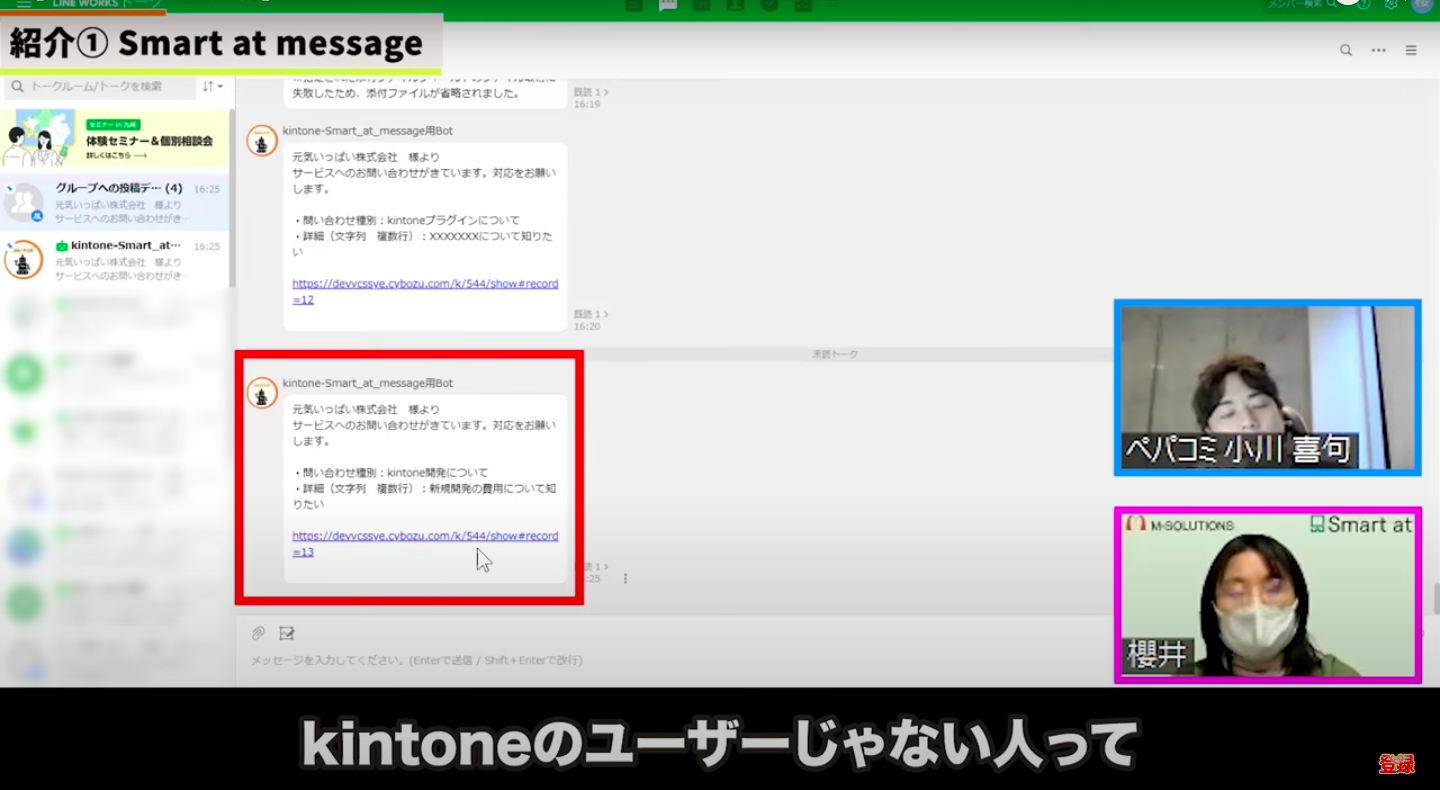The height and width of the screenshot is (790, 1440).
Task: Open the search magnifier in the chat header
Action: click(1346, 49)
